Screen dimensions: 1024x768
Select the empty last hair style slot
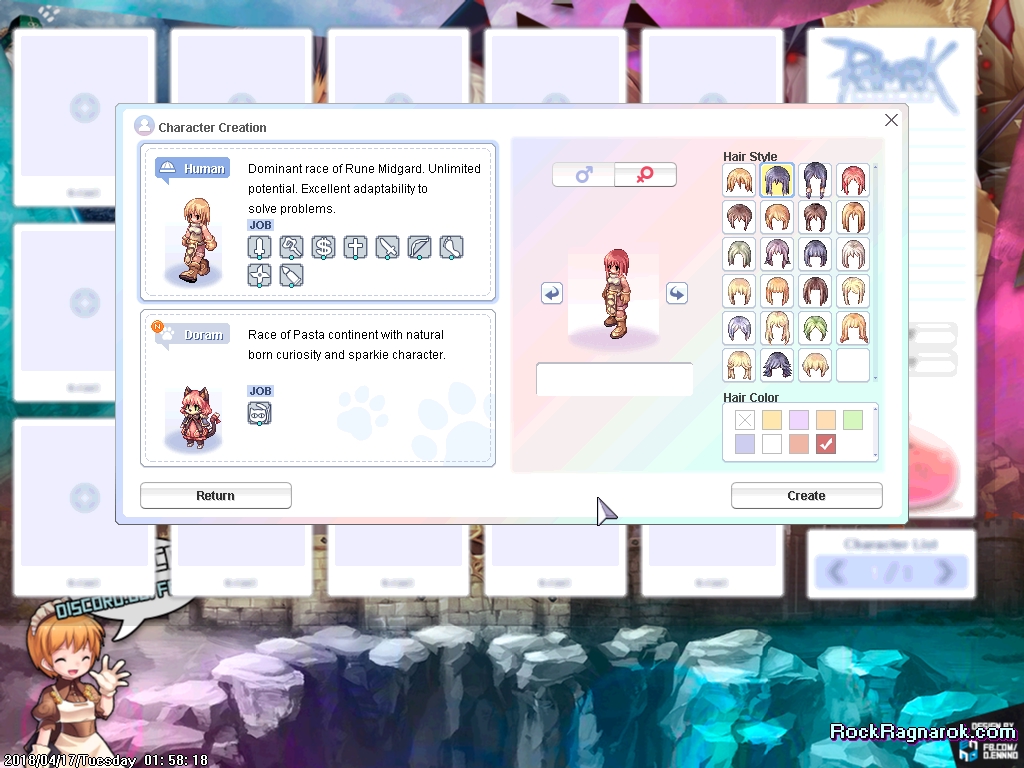tap(853, 365)
